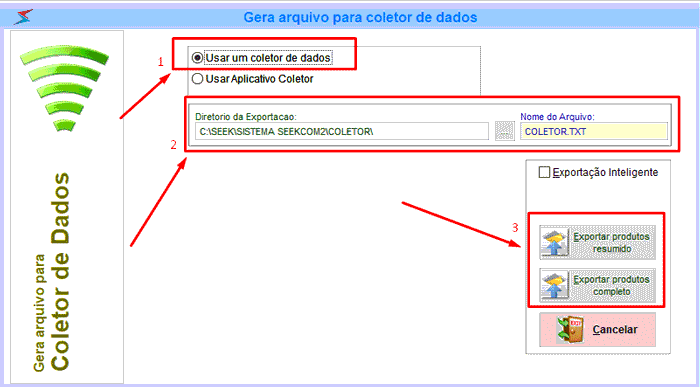
Task: Click the Nome do Arquivo COLETOR.TXT field
Action: click(594, 132)
